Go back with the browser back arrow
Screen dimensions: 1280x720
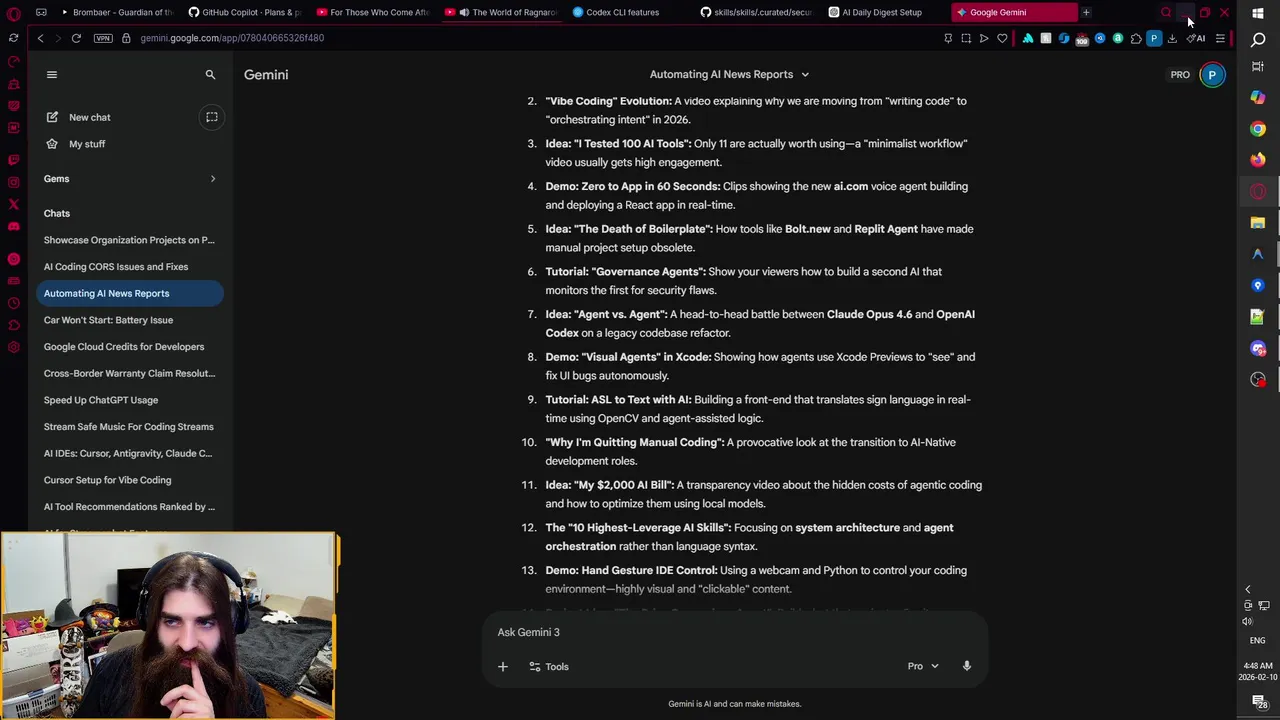pyautogui.click(x=40, y=38)
